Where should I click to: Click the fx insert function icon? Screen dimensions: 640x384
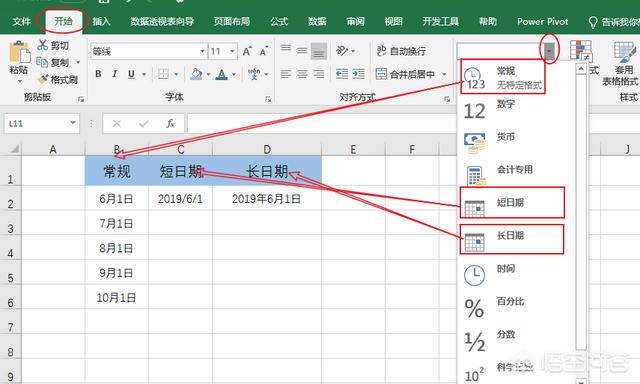(170, 123)
